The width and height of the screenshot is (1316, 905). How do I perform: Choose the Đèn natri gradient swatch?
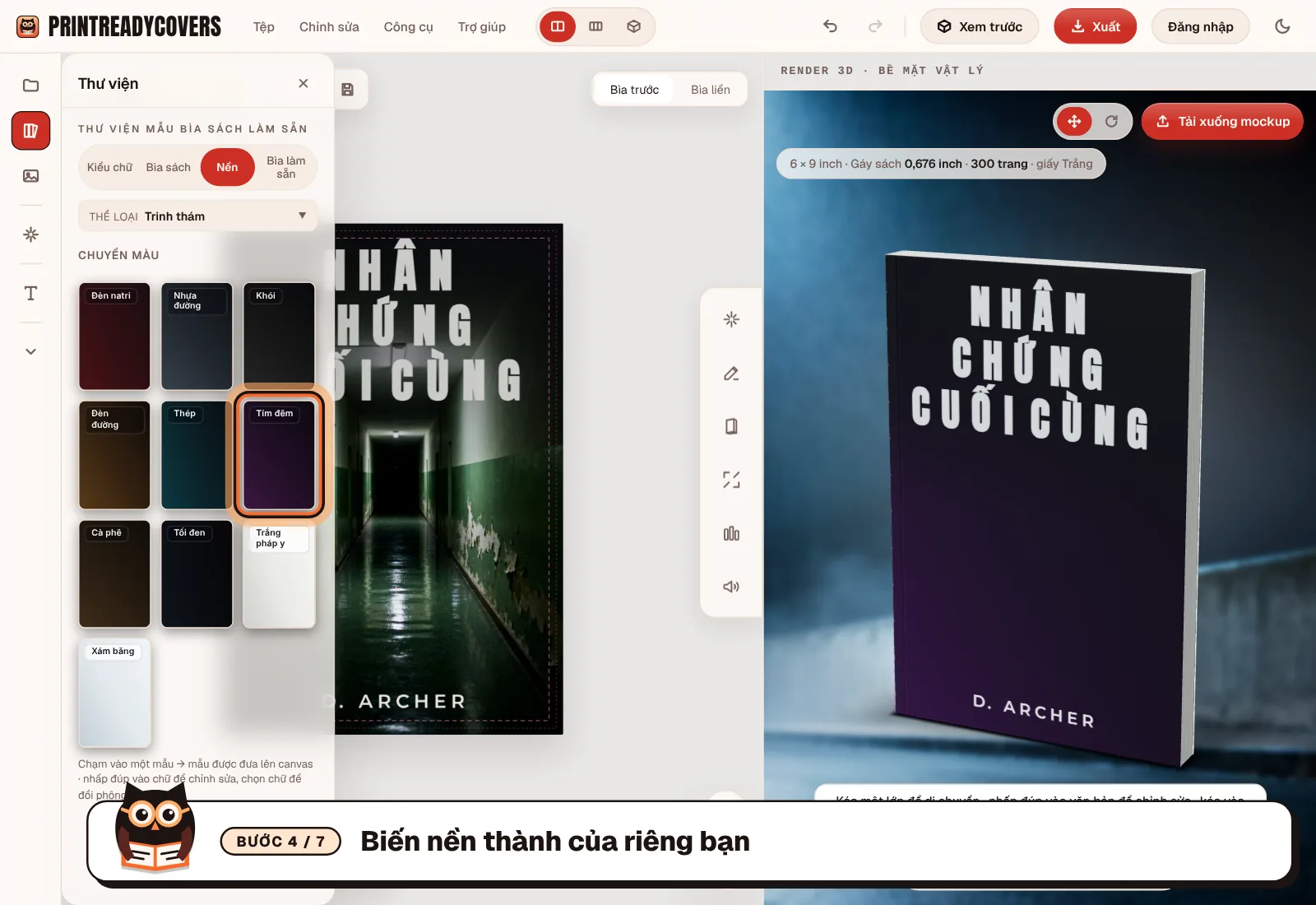coord(114,336)
